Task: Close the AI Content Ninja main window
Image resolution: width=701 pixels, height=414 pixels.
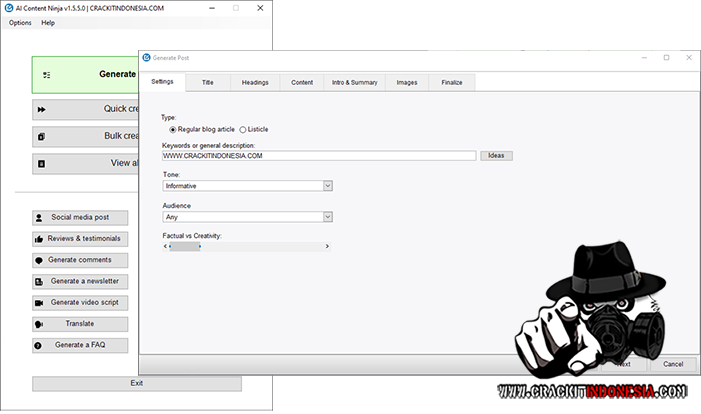Action: point(260,8)
